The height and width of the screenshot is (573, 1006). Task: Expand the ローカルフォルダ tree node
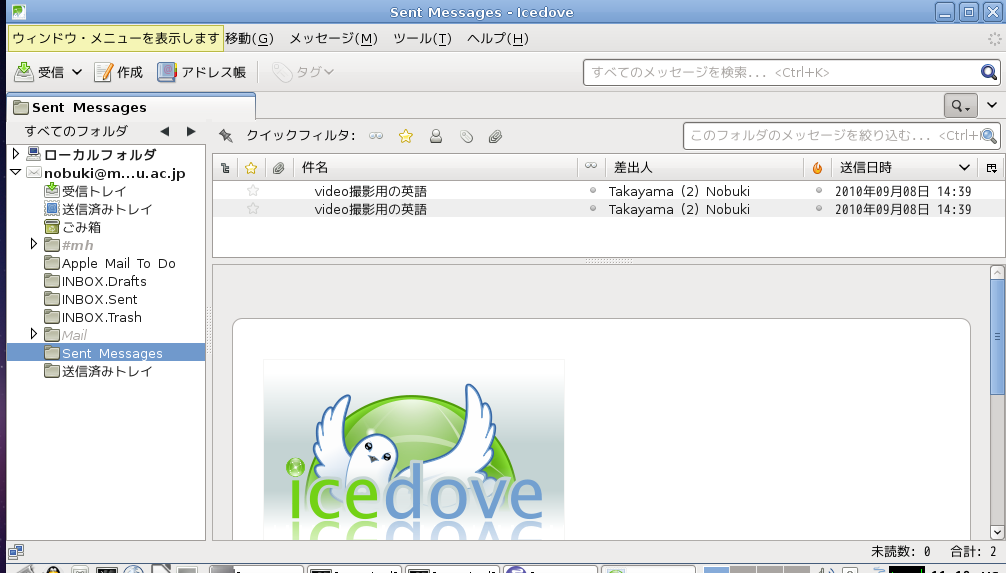(x=16, y=153)
